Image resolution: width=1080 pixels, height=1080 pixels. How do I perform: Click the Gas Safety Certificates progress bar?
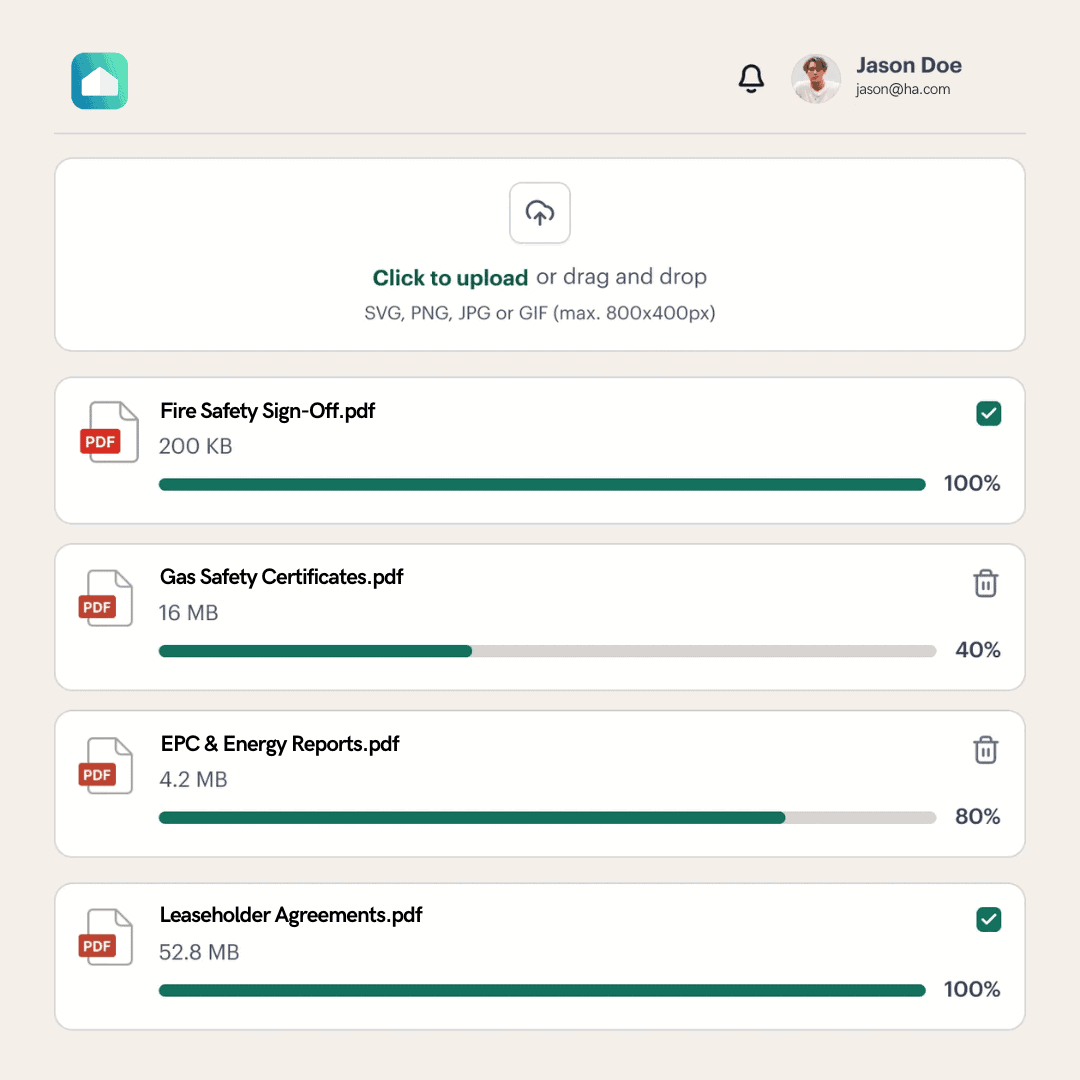click(547, 651)
